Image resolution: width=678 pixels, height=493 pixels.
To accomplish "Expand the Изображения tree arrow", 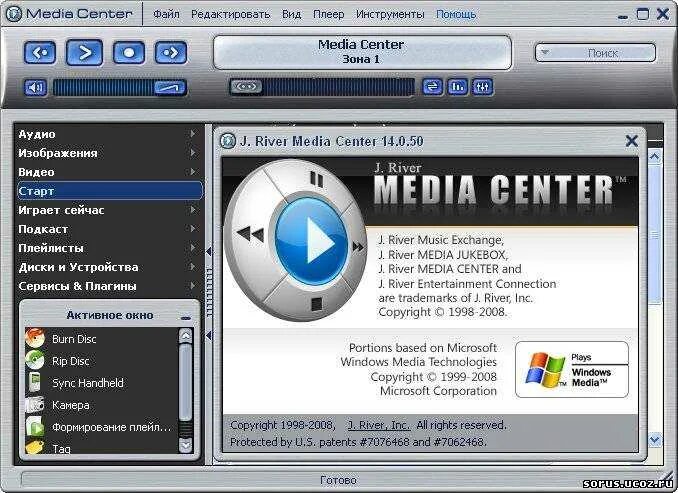I will pyautogui.click(x=193, y=153).
